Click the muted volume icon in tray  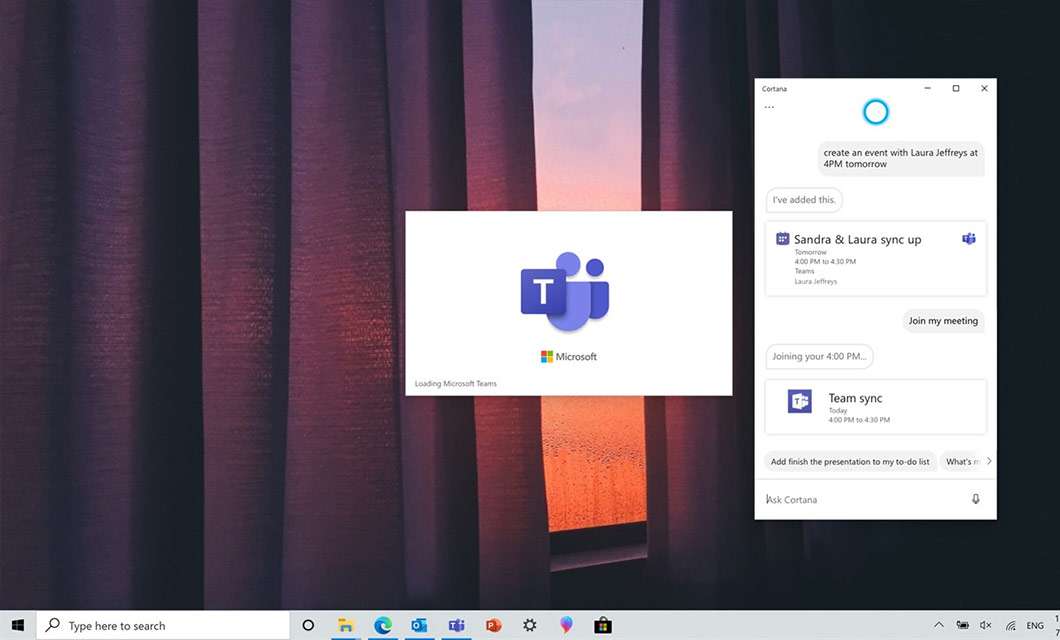pos(986,626)
